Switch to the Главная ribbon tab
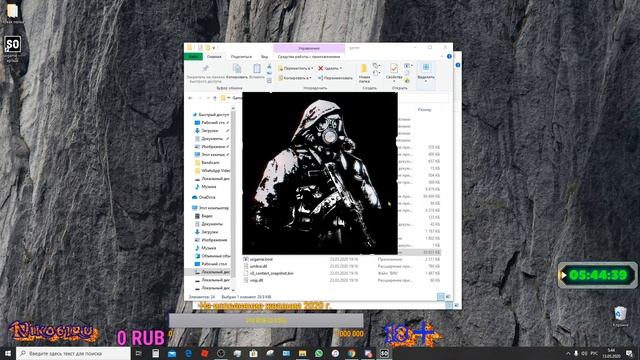Viewport: 640px width, 360px height. pos(214,57)
